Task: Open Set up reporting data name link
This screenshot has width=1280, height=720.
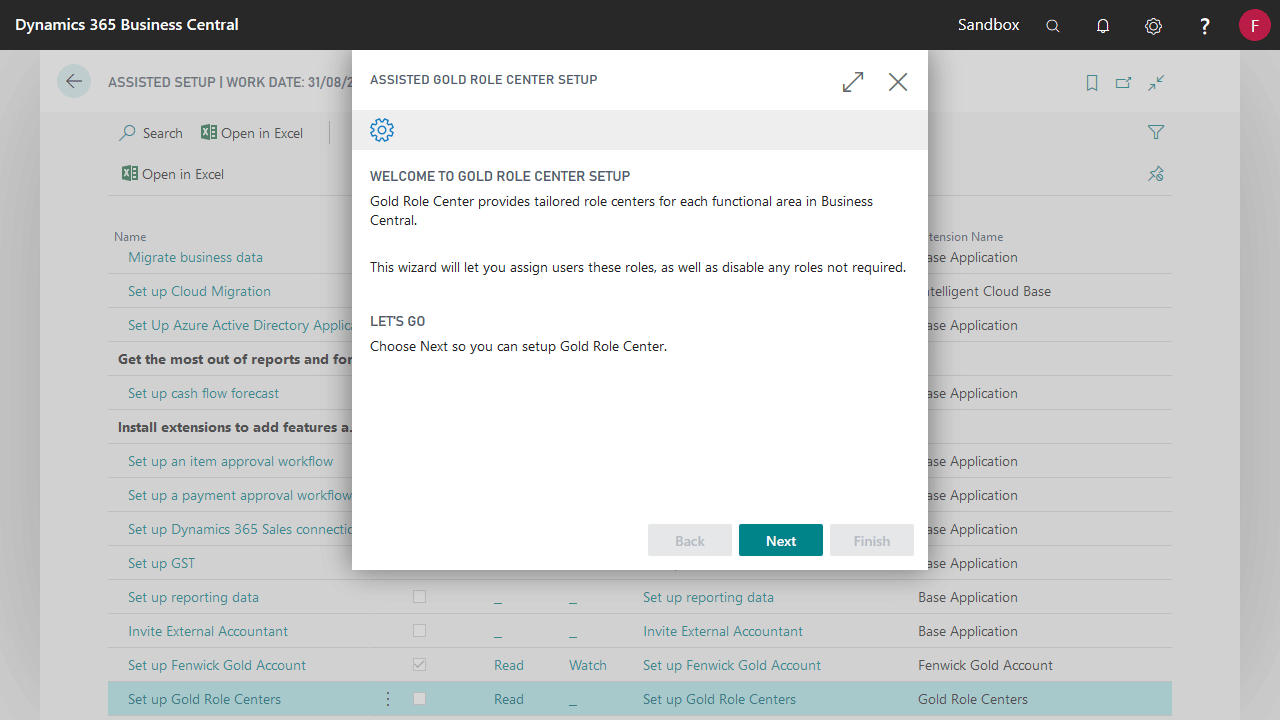Action: [193, 597]
